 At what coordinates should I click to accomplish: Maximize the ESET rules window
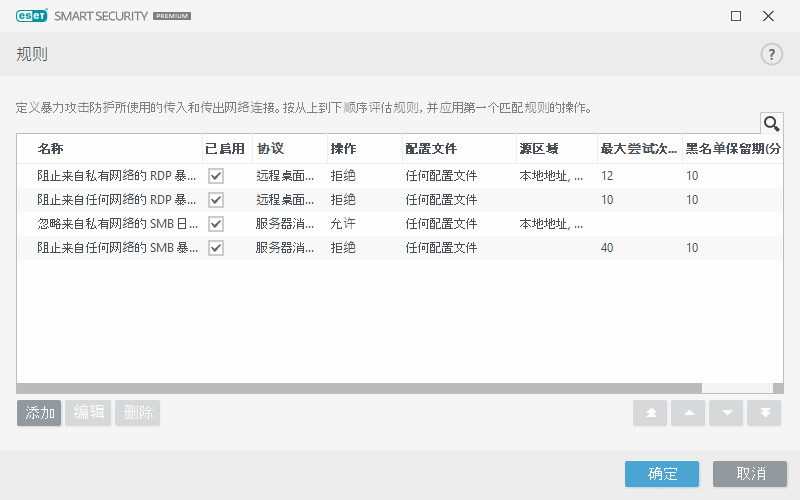pyautogui.click(x=736, y=16)
